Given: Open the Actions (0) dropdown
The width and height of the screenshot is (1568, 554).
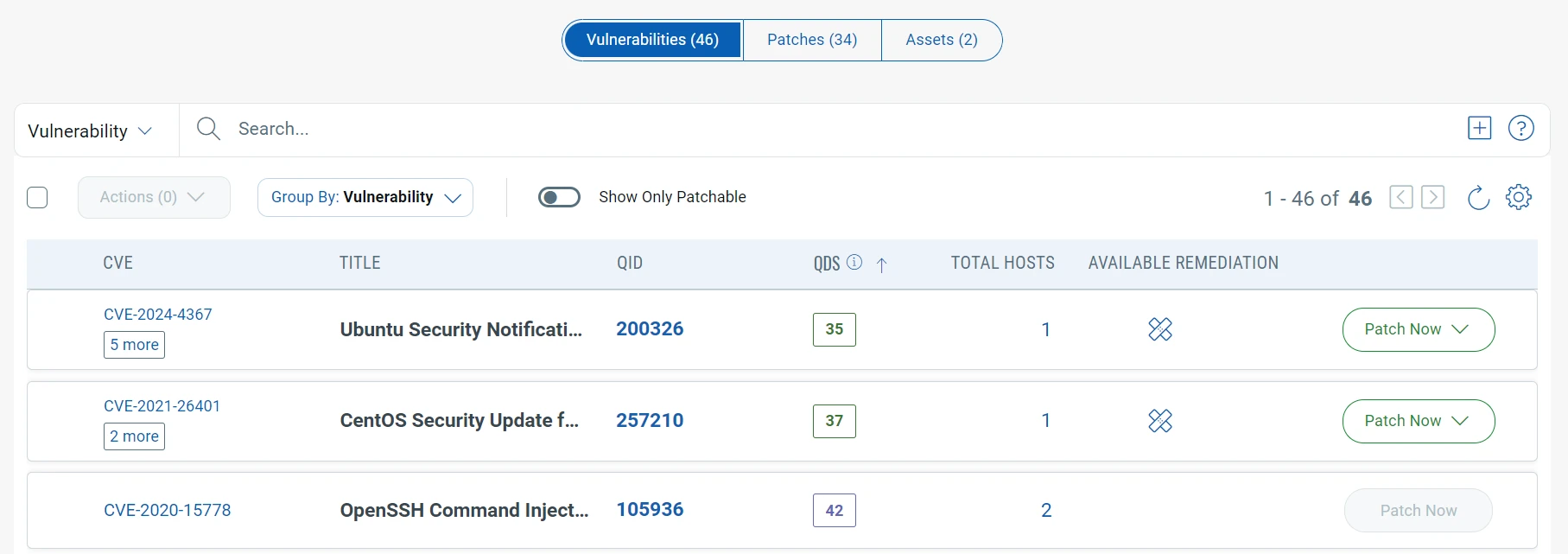Looking at the screenshot, I should (154, 197).
